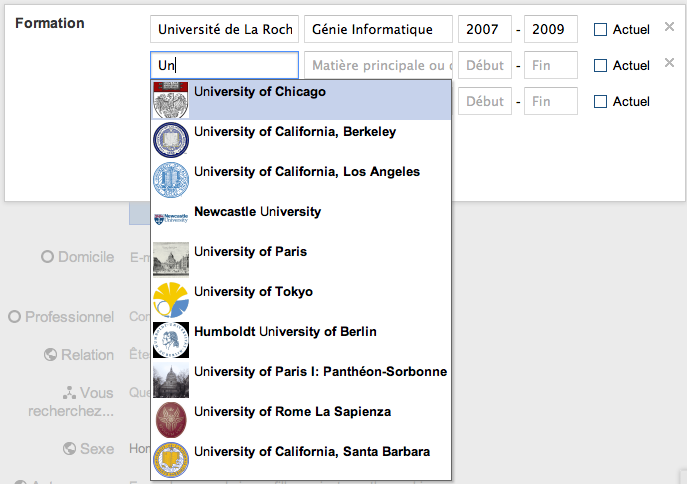
Task: Click the Humboldt University of Berlin emblem
Action: pyautogui.click(x=171, y=340)
